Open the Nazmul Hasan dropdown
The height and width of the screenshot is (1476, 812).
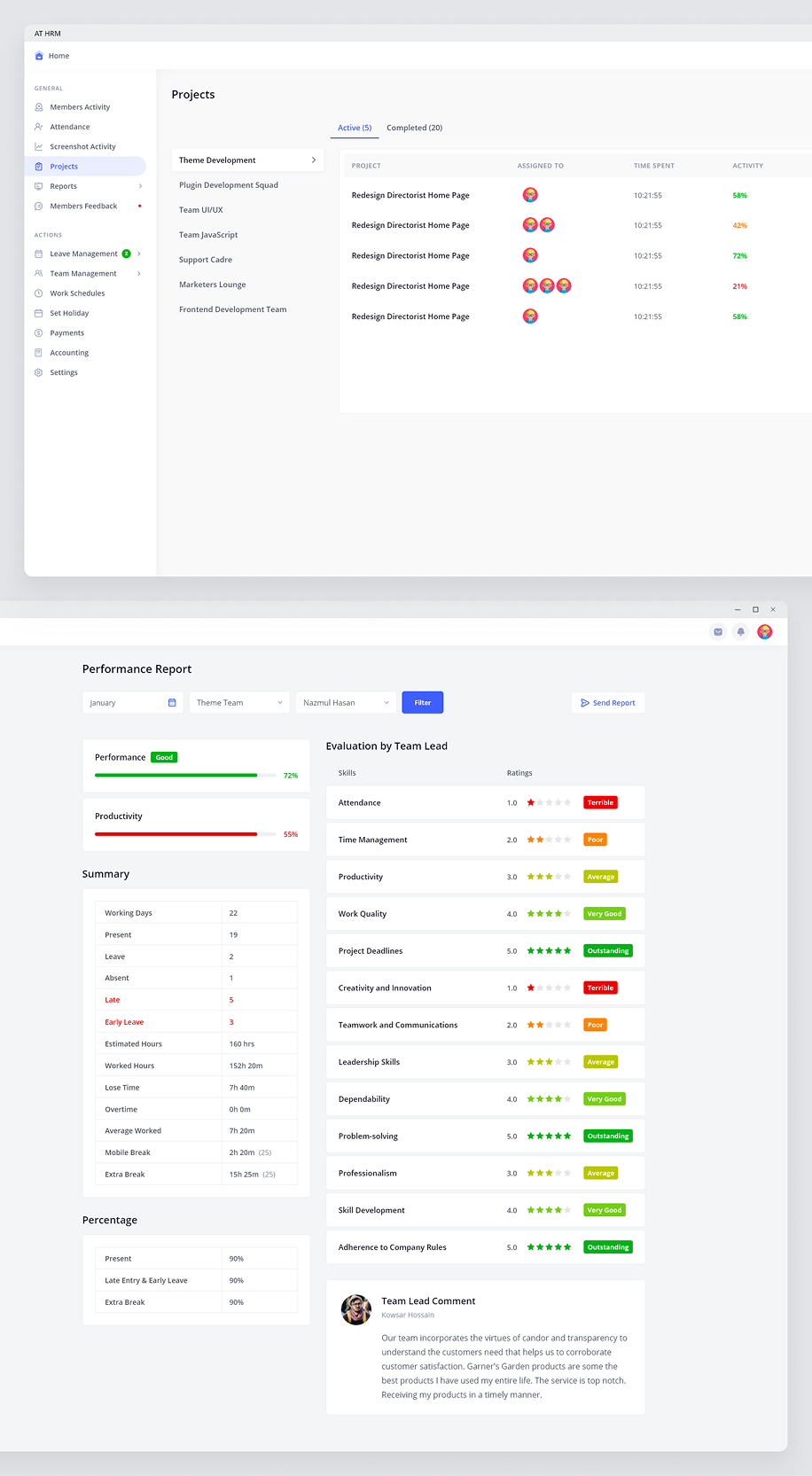point(346,703)
